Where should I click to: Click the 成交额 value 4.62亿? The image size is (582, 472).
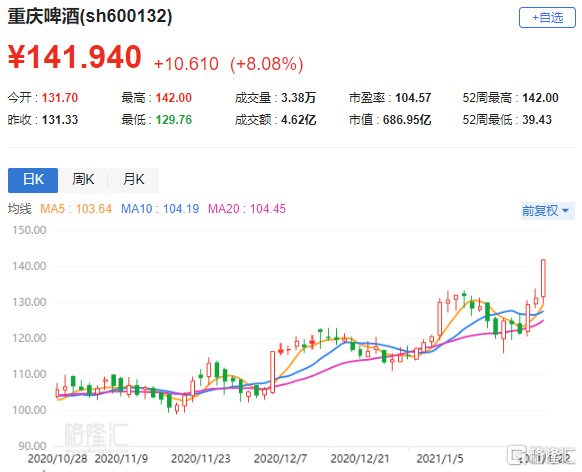click(x=298, y=120)
